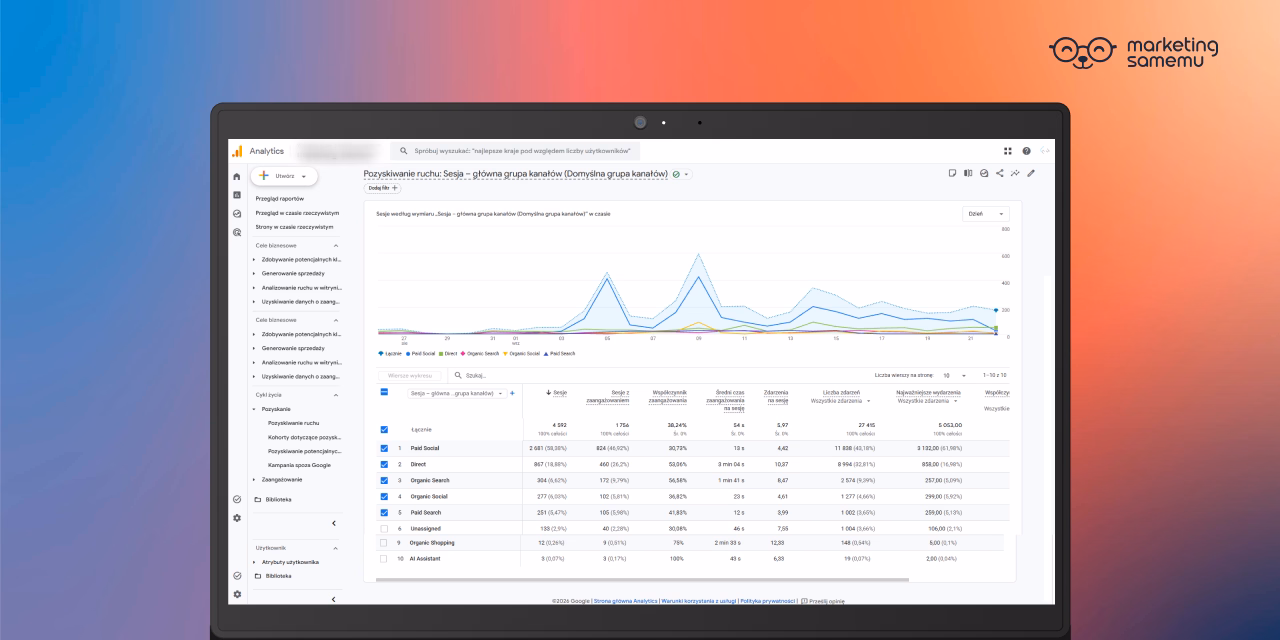This screenshot has width=1280, height=640.
Task: Open the help question mark icon
Action: pos(1026,151)
